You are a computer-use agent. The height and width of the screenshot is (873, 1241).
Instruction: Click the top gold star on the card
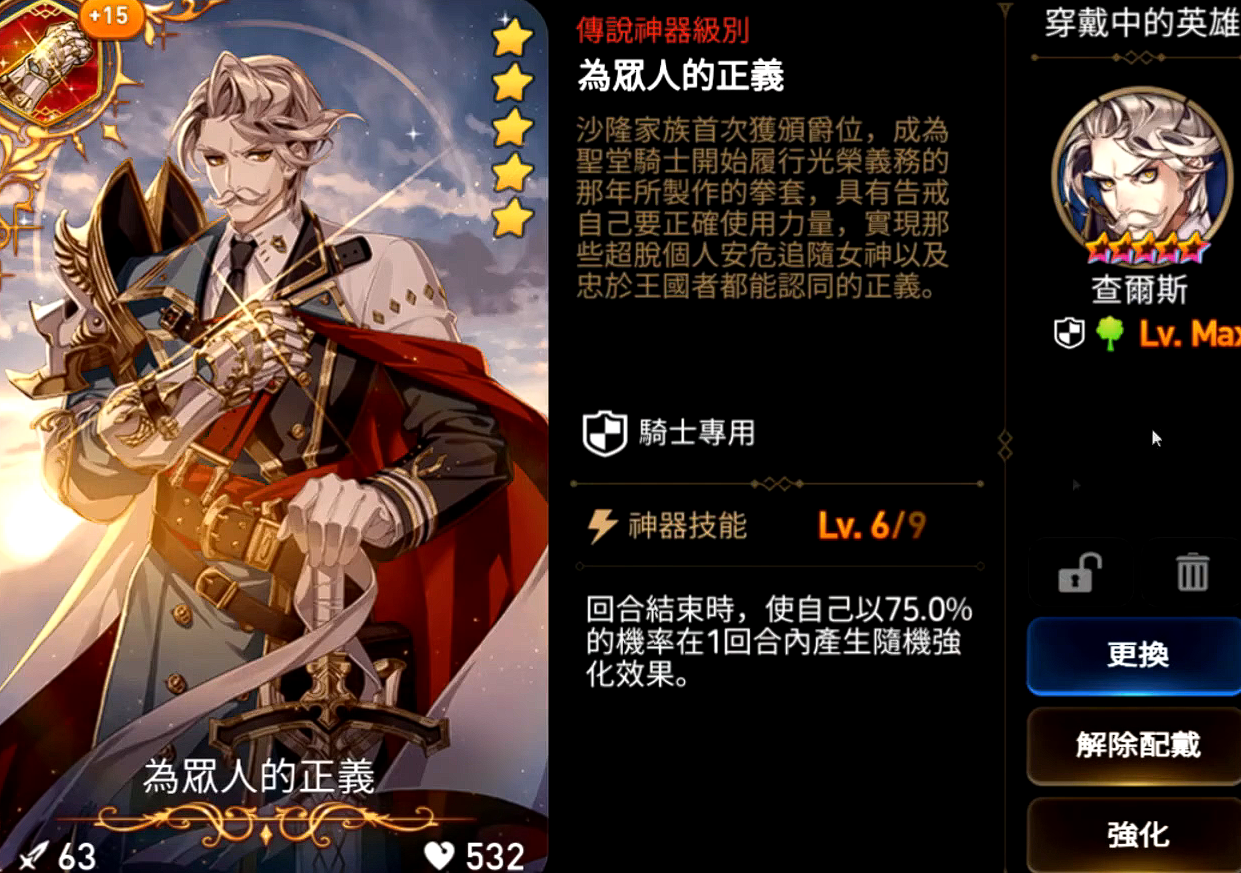click(512, 38)
